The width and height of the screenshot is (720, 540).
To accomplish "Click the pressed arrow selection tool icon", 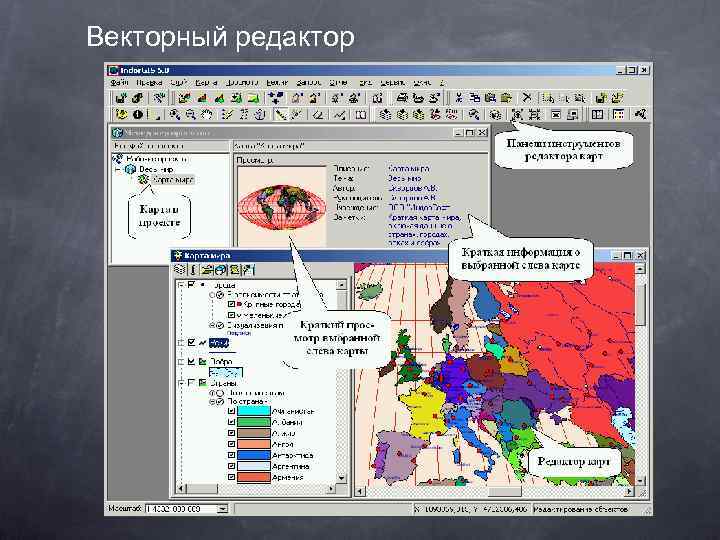I will pos(280,114).
